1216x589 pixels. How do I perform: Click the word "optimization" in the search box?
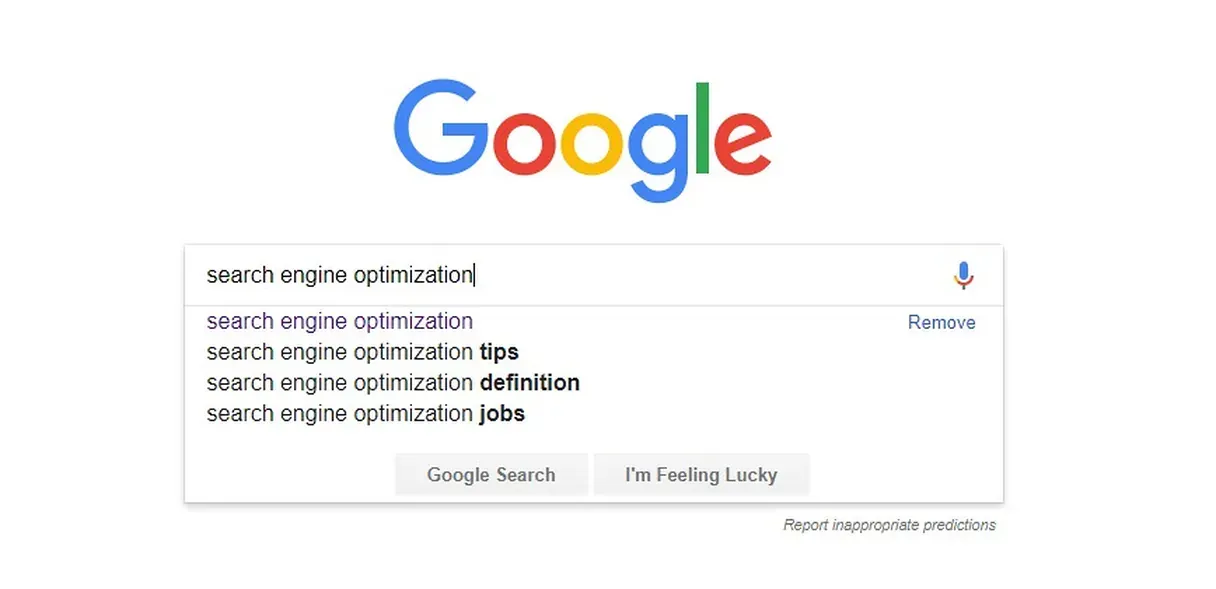point(413,275)
